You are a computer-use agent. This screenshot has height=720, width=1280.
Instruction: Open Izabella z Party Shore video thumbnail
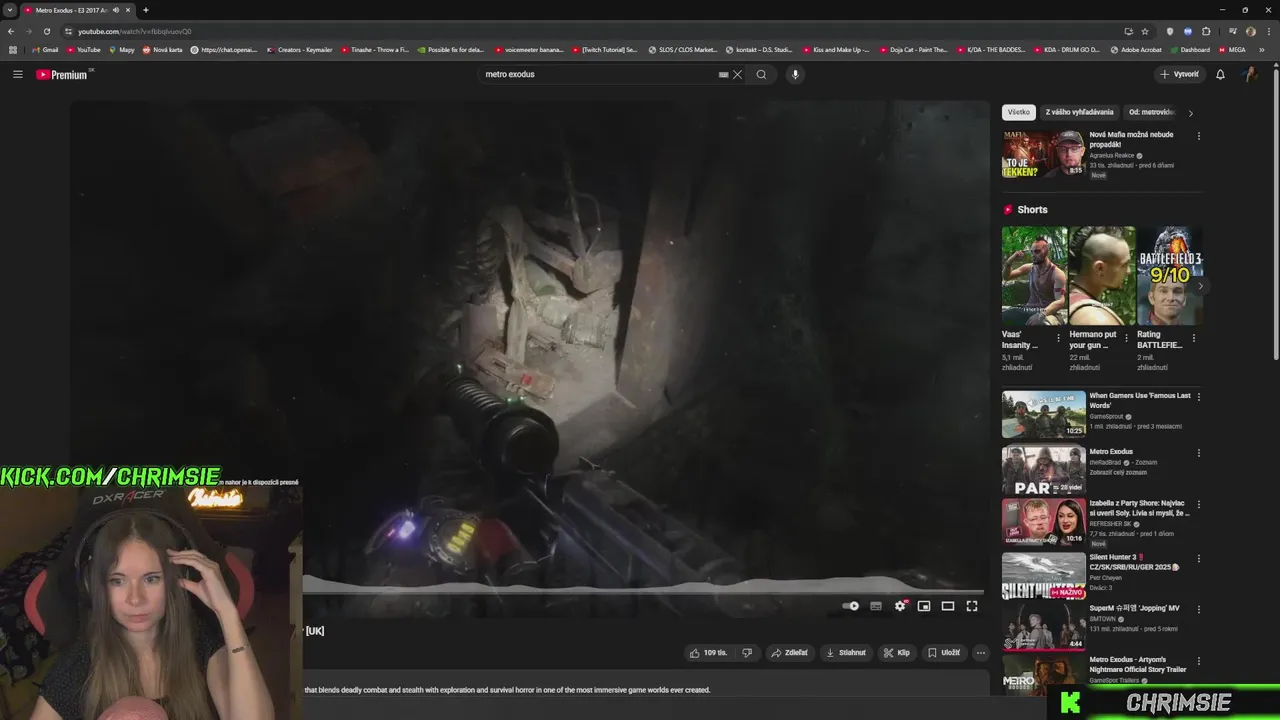(1043, 521)
